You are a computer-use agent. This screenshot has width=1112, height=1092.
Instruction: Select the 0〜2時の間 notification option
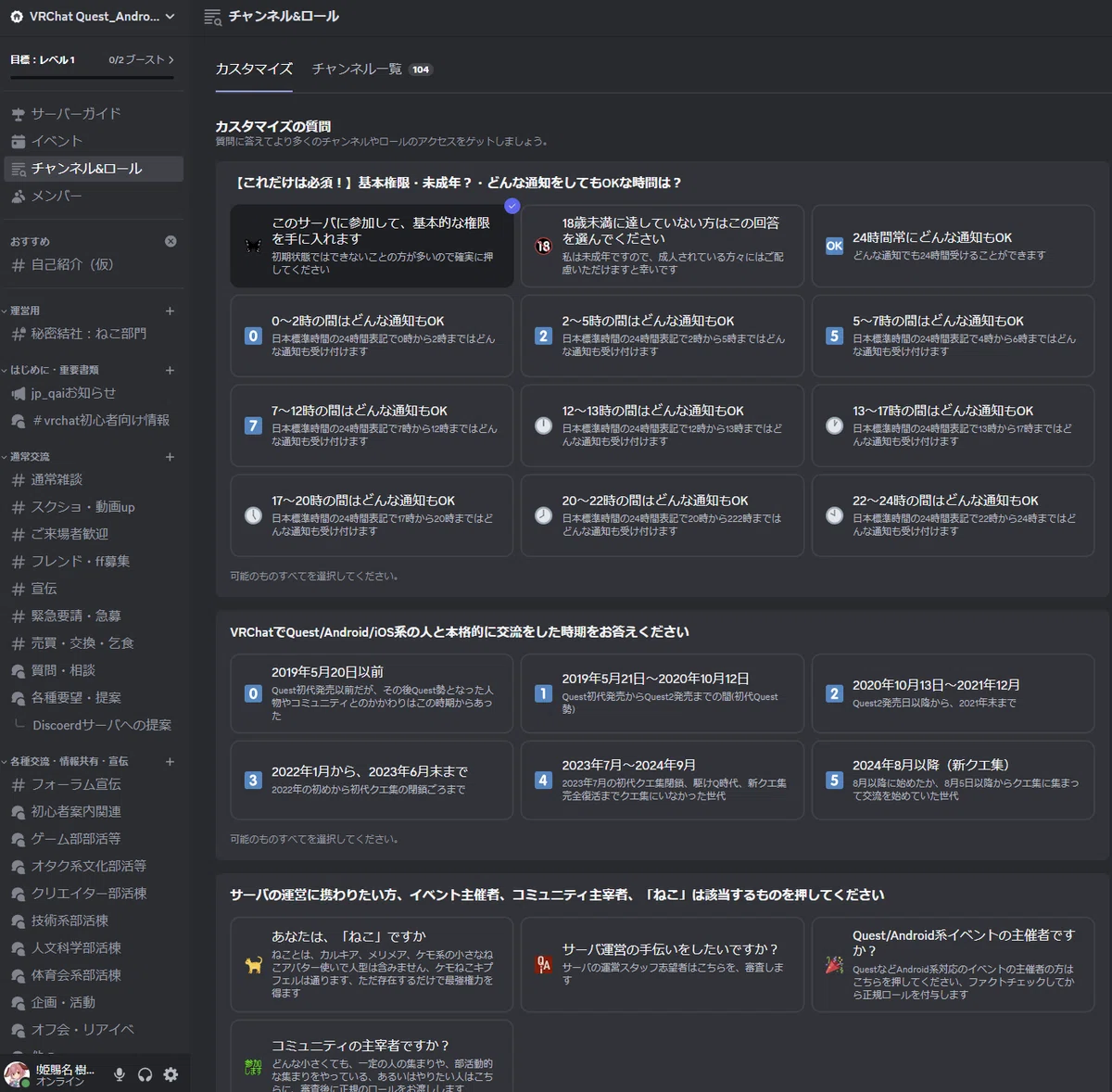[x=372, y=336]
